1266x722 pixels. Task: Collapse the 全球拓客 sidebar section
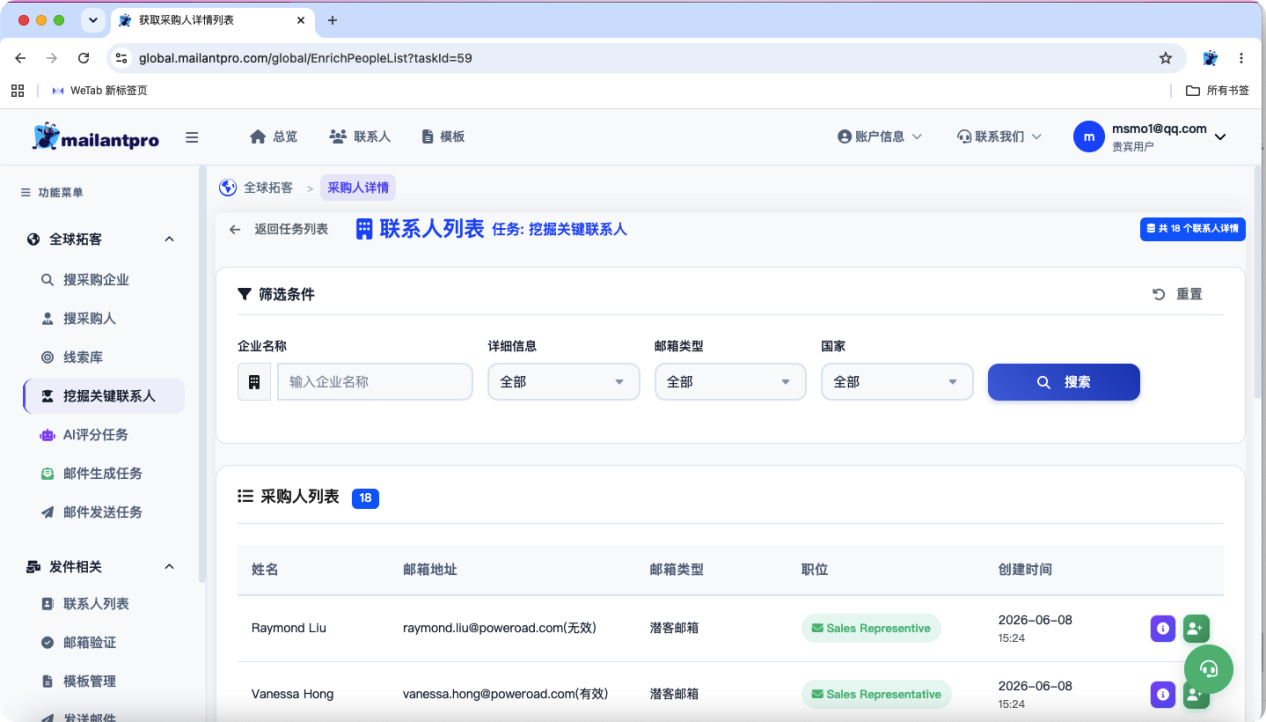coord(169,239)
